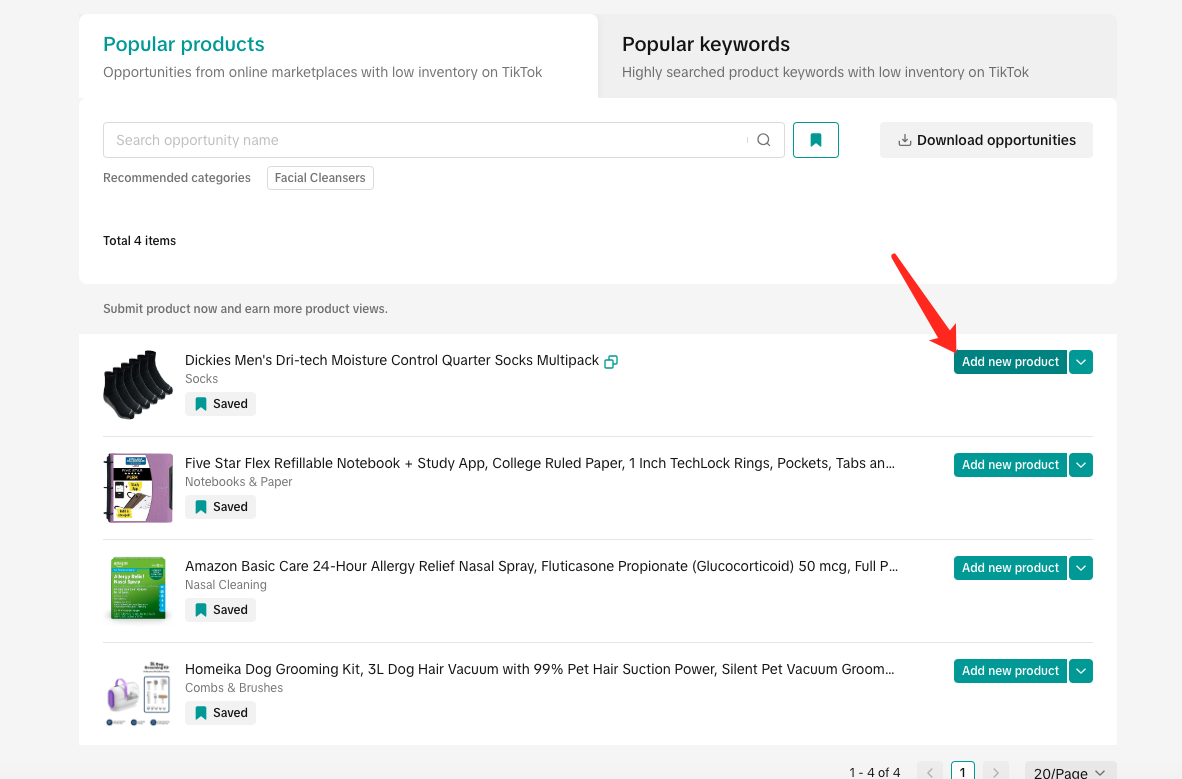Click the previous page arrow
Screen dimensions: 1182x779
(x=929, y=772)
